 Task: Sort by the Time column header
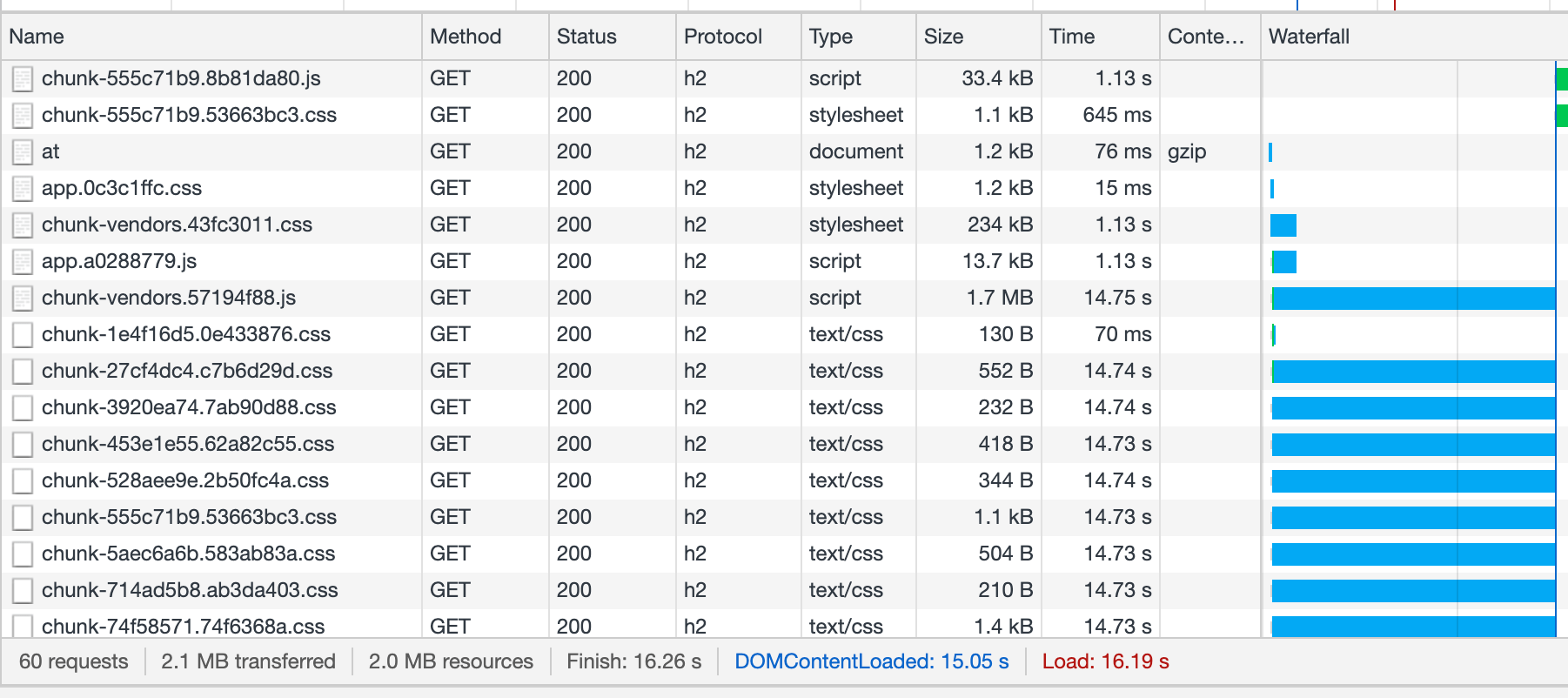[1101, 37]
